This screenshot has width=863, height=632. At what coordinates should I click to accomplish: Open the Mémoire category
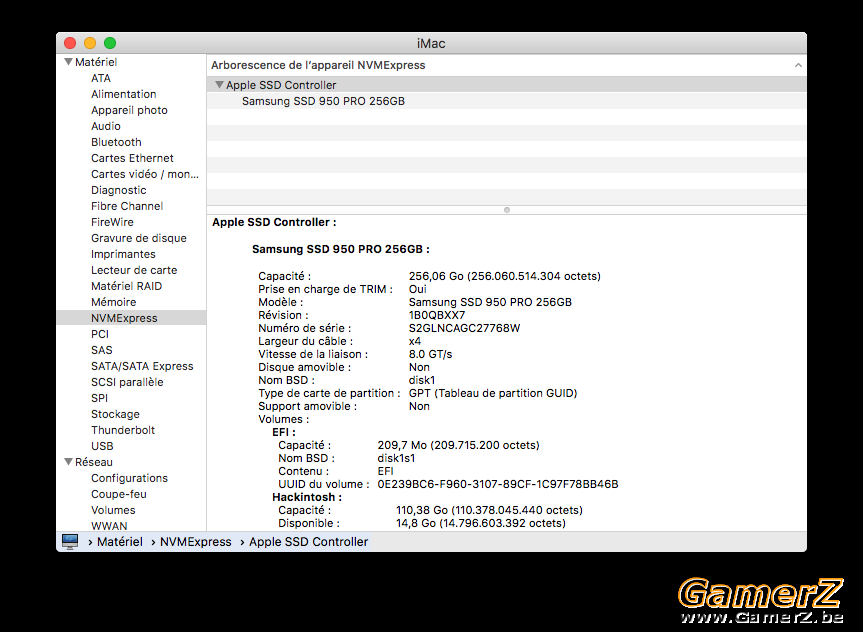(113, 301)
